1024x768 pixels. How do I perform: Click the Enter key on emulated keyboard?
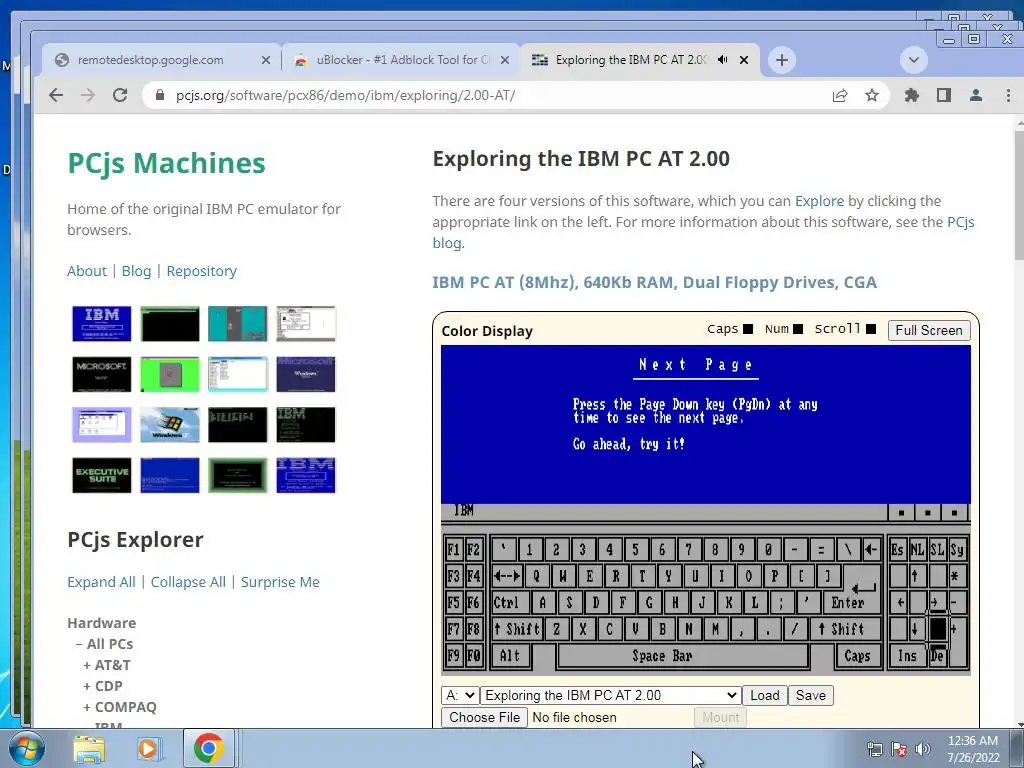pyautogui.click(x=848, y=603)
